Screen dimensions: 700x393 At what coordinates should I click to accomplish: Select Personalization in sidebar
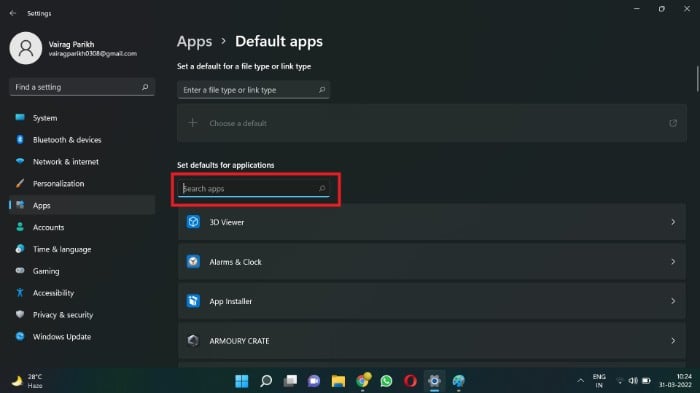[82, 184]
